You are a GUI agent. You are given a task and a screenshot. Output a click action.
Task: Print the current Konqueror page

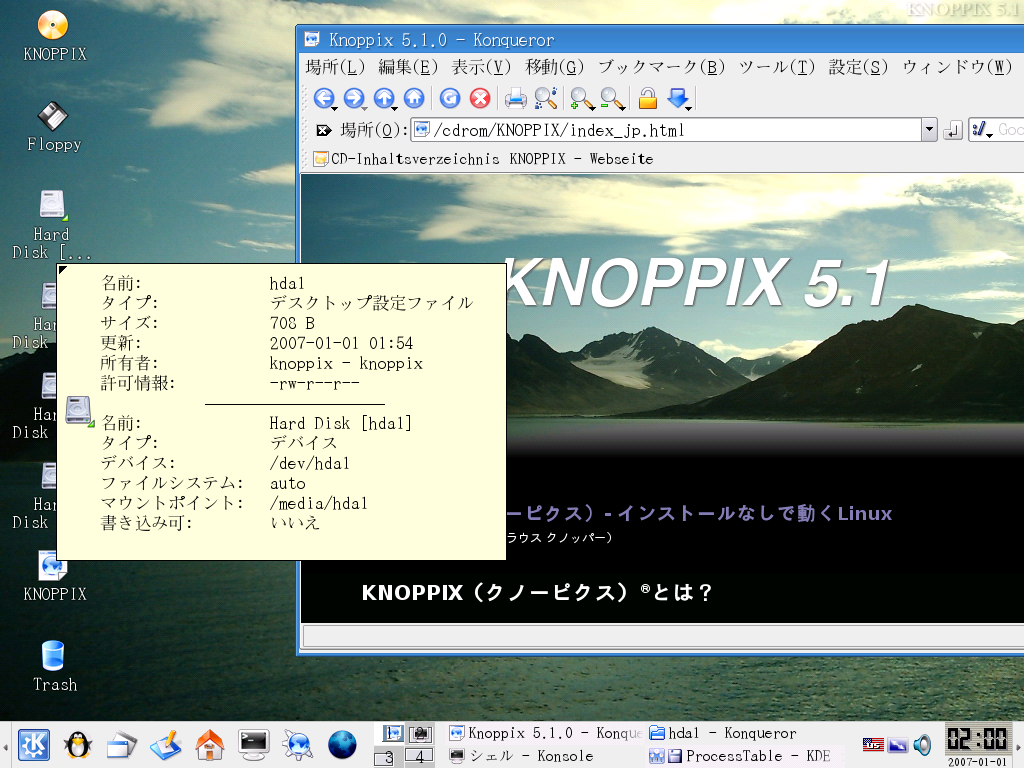pos(515,99)
